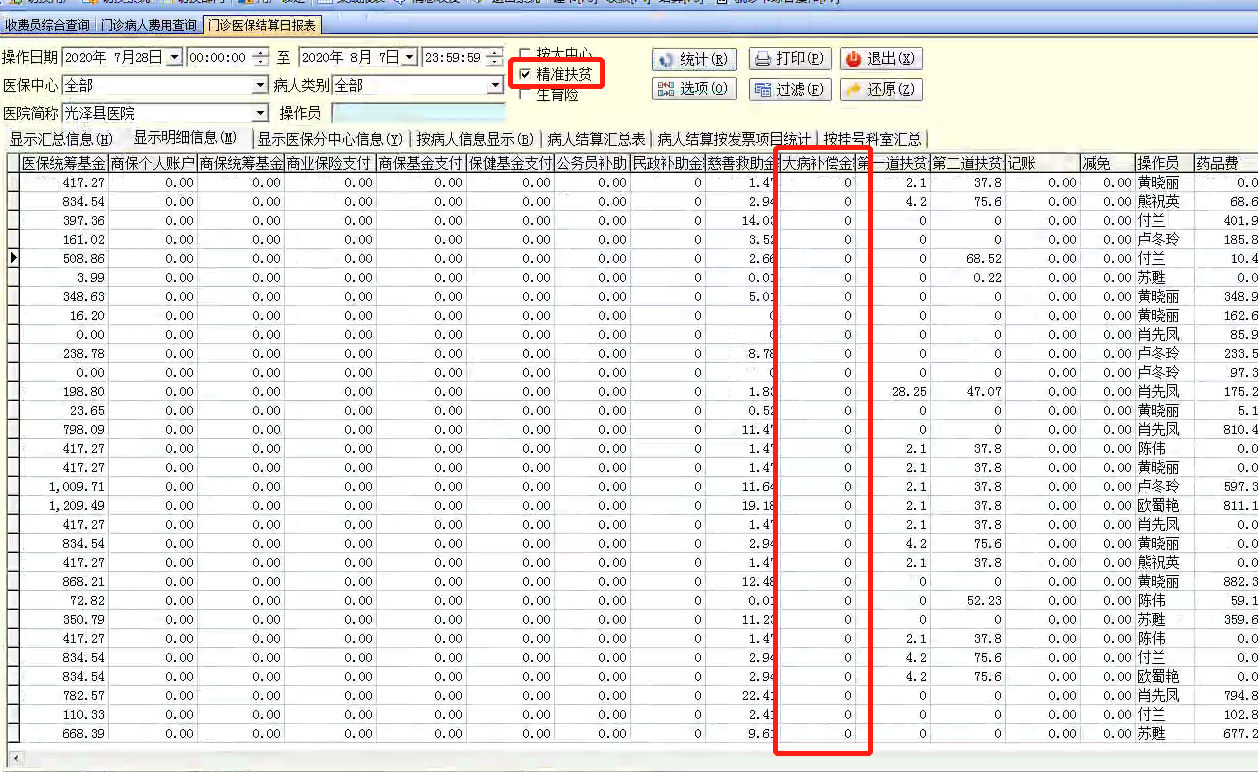Select the cell showing 238.78
The image size is (1258, 772).
coord(64,353)
